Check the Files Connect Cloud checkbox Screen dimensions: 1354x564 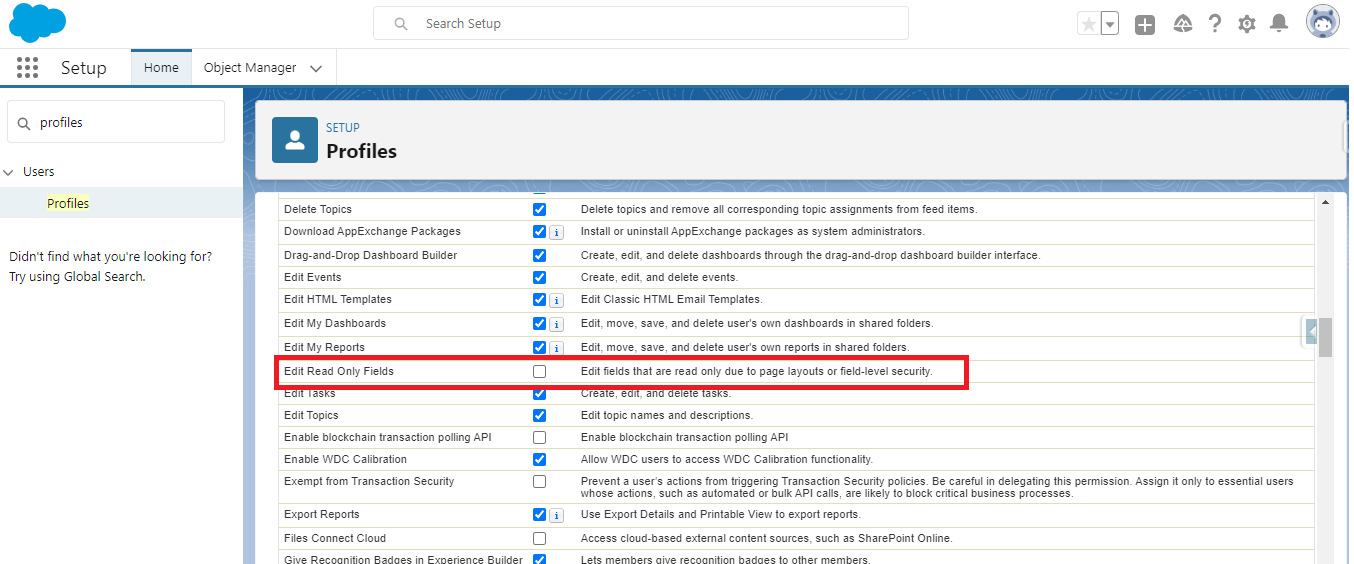click(540, 539)
